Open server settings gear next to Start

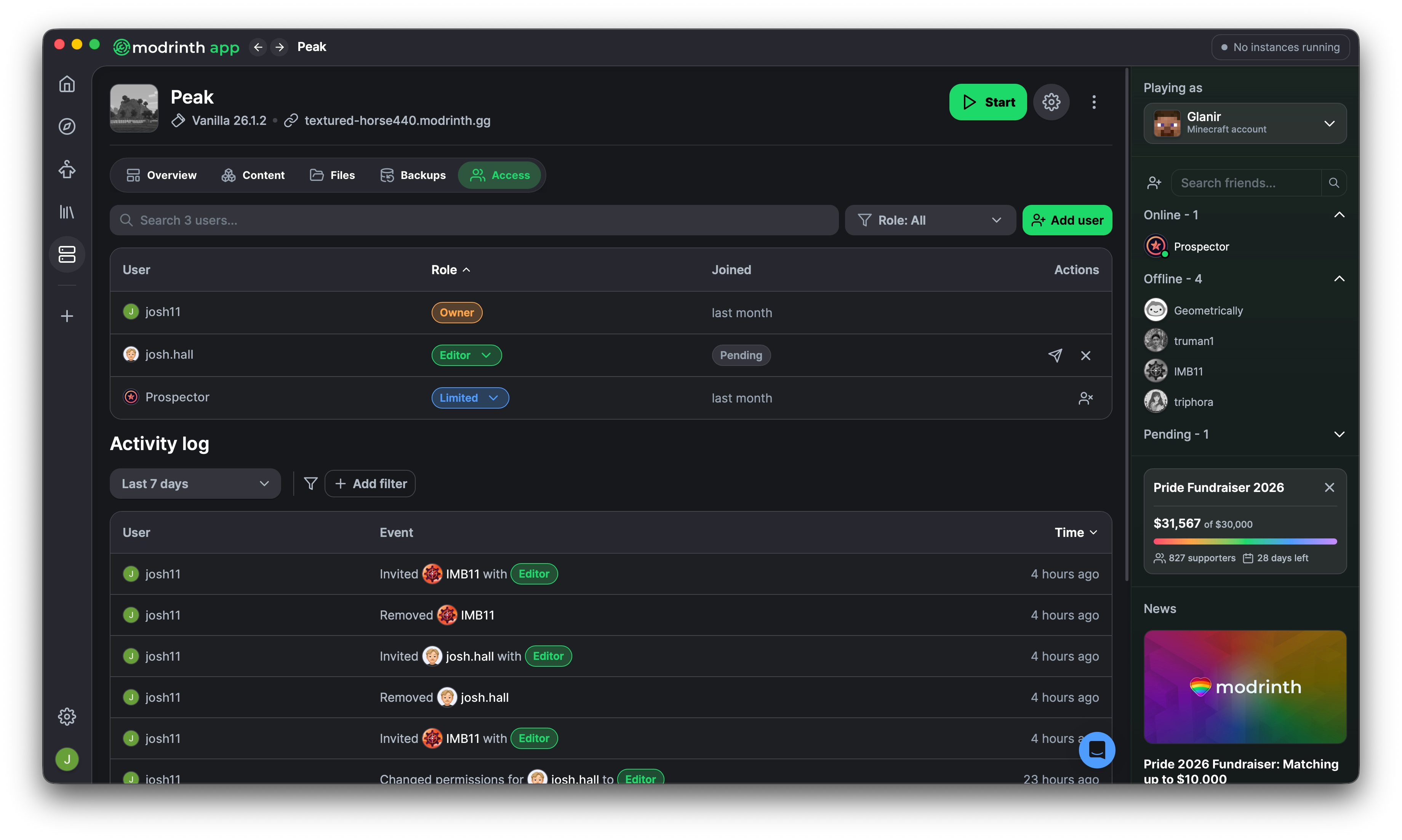1051,102
